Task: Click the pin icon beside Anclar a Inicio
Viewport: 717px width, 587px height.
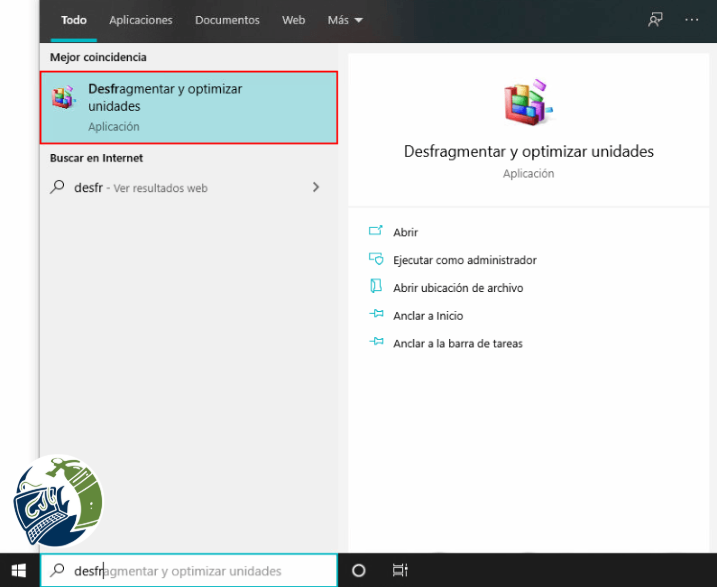Action: pos(376,314)
